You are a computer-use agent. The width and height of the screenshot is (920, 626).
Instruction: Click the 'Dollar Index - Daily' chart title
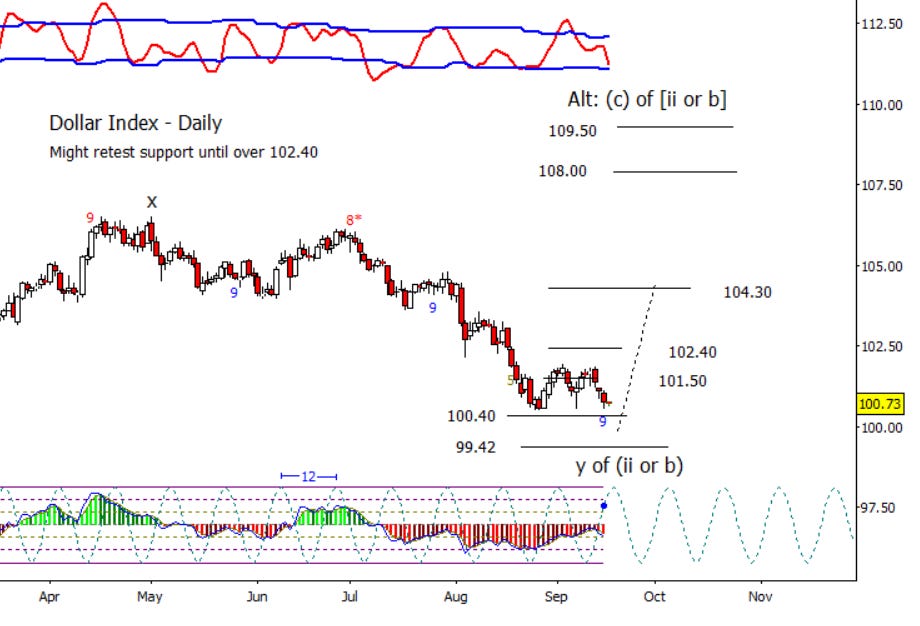136,123
